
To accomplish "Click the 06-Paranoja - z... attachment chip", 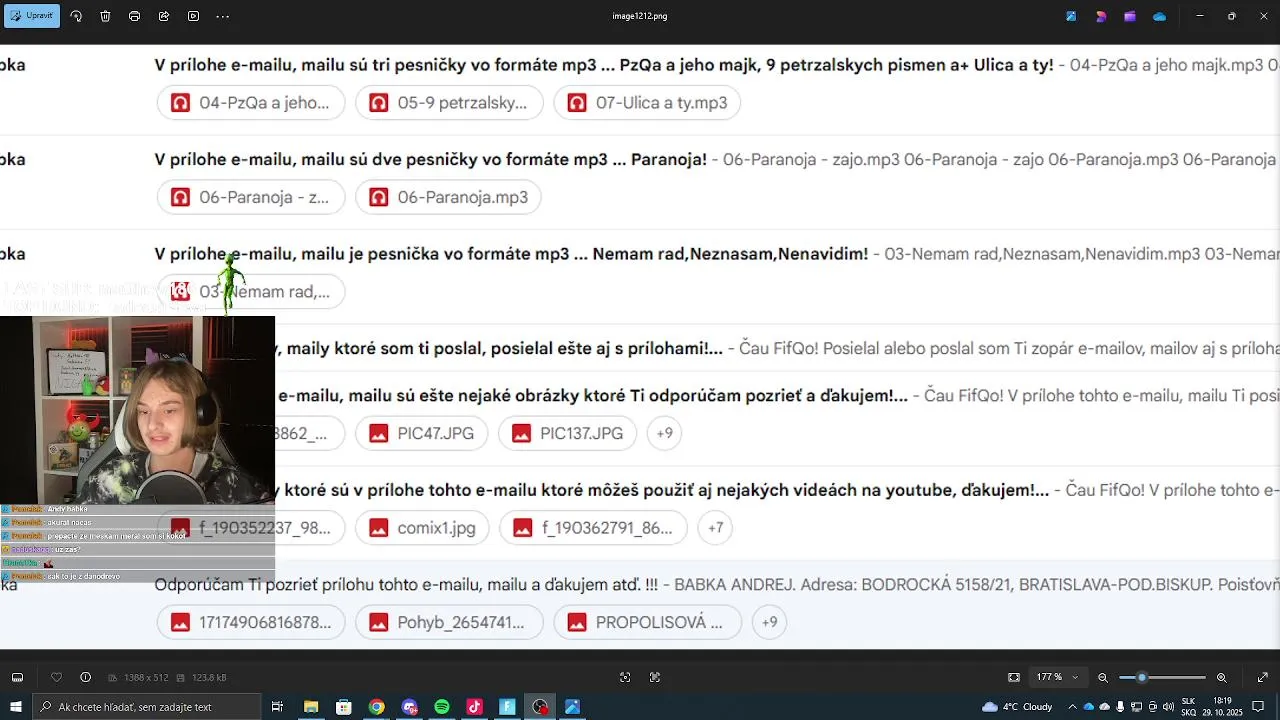I will pos(251,197).
